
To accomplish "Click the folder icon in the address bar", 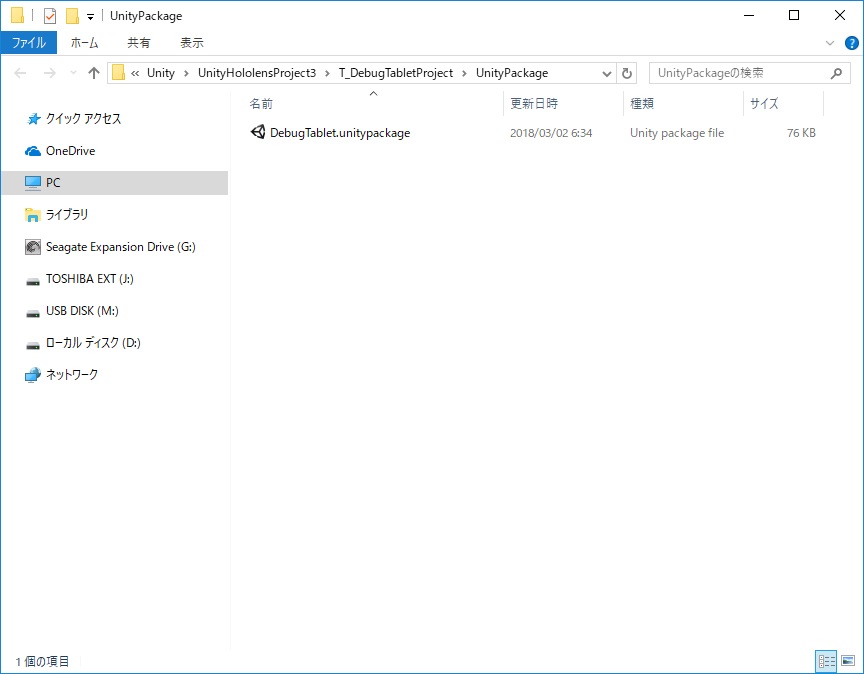I will pos(119,73).
